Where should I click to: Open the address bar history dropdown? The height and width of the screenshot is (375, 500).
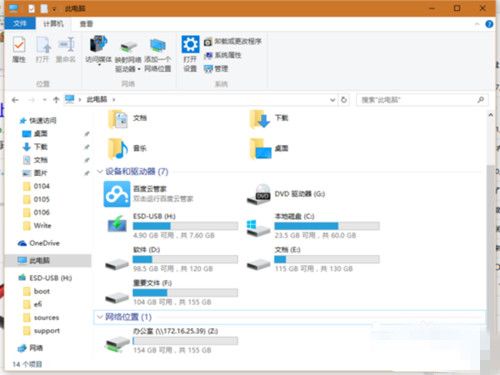(332, 100)
